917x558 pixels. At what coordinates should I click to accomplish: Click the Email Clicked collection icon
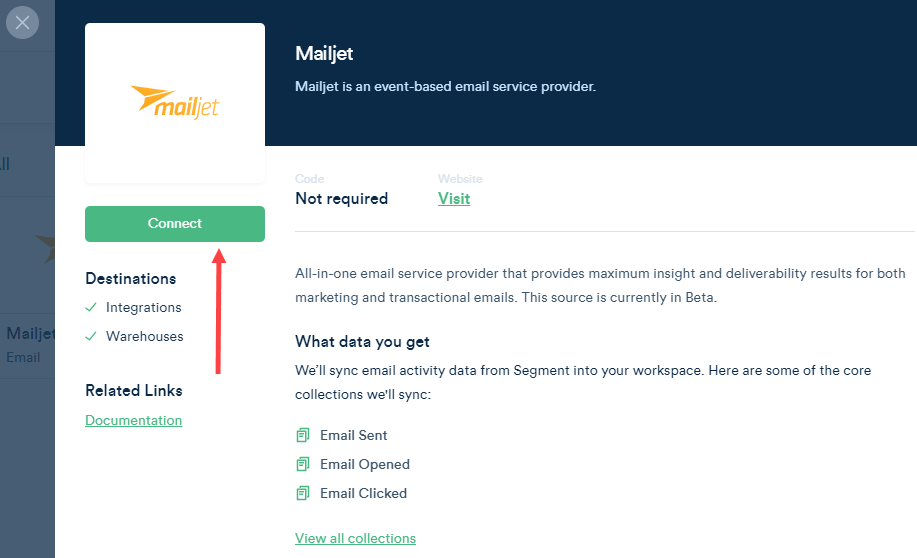click(x=303, y=494)
